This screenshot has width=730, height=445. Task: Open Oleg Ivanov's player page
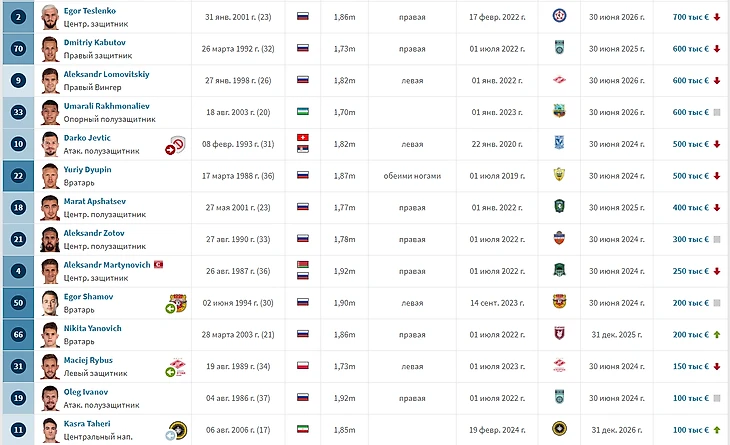point(86,392)
